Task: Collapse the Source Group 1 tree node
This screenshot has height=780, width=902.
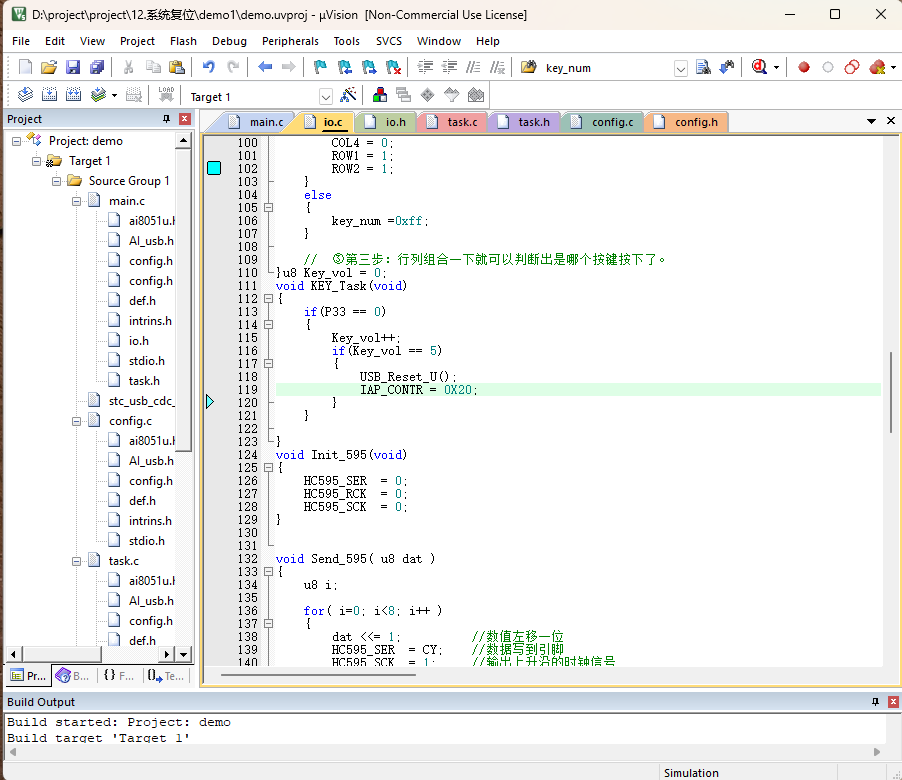Action: click(x=56, y=181)
